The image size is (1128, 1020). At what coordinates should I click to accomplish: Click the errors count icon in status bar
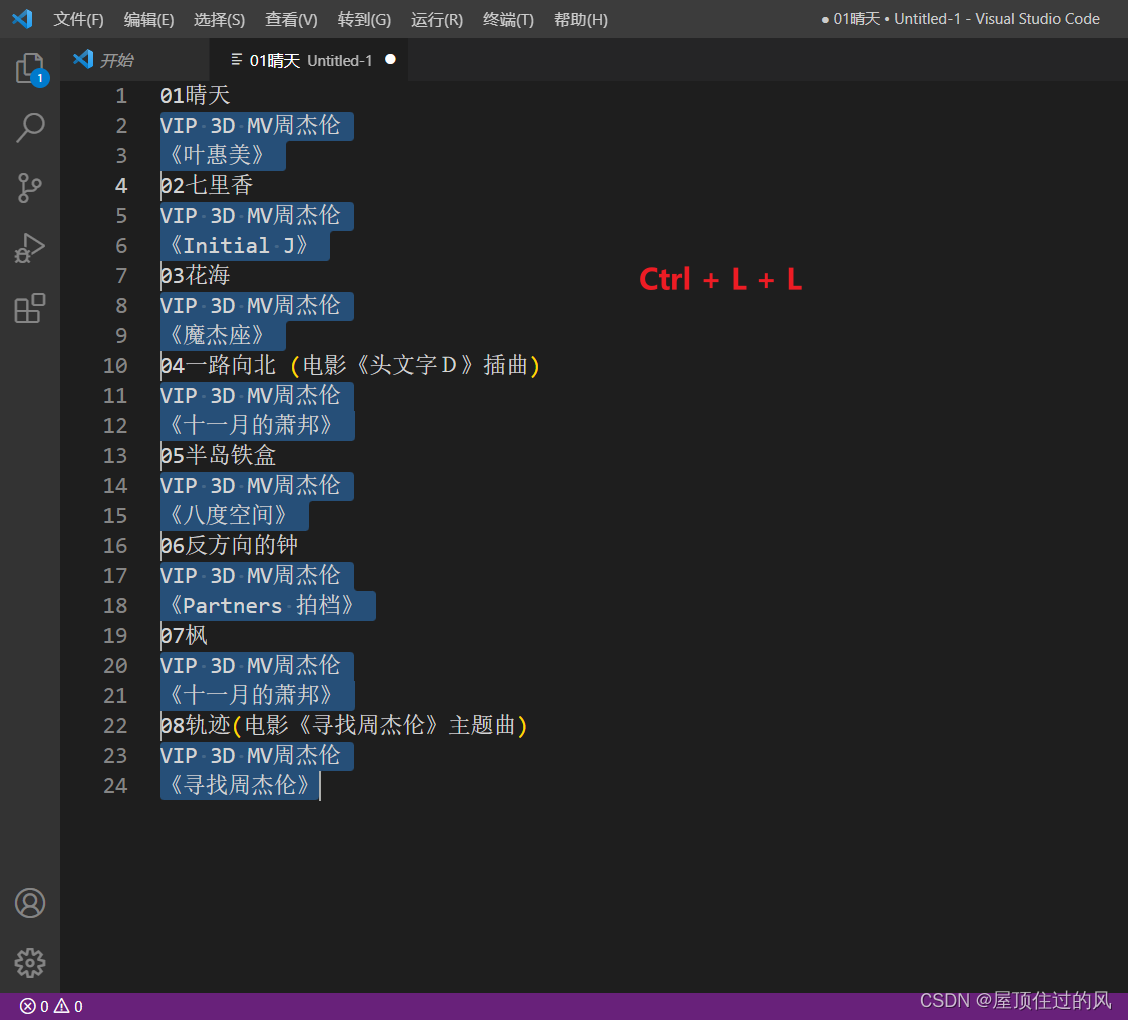35,1006
